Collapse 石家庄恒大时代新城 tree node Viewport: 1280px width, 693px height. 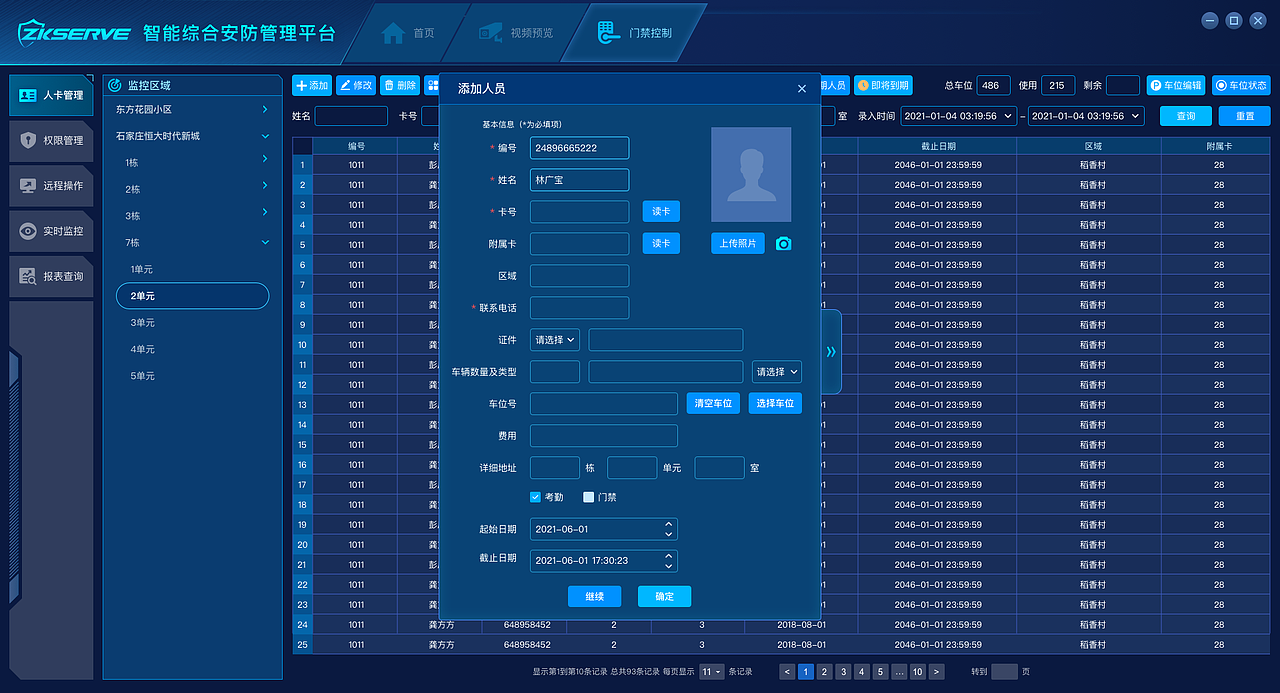click(265, 136)
